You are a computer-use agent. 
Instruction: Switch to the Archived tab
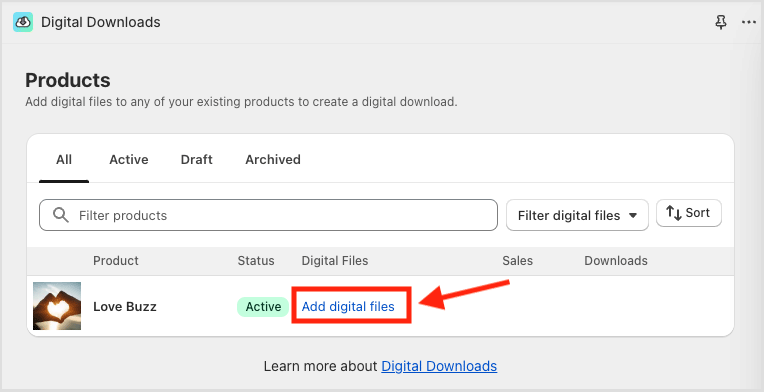(x=273, y=160)
